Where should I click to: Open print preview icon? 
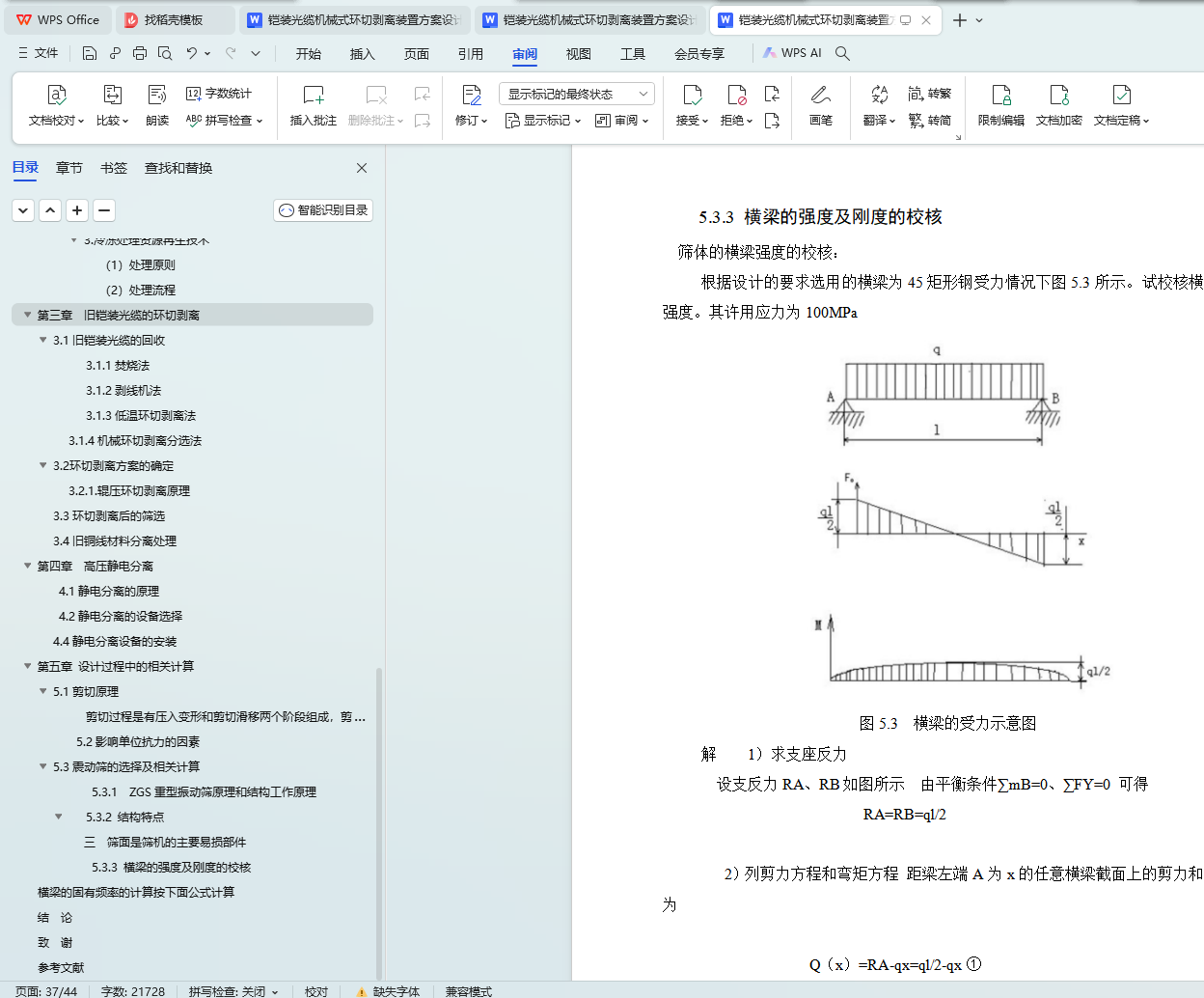pyautogui.click(x=165, y=53)
